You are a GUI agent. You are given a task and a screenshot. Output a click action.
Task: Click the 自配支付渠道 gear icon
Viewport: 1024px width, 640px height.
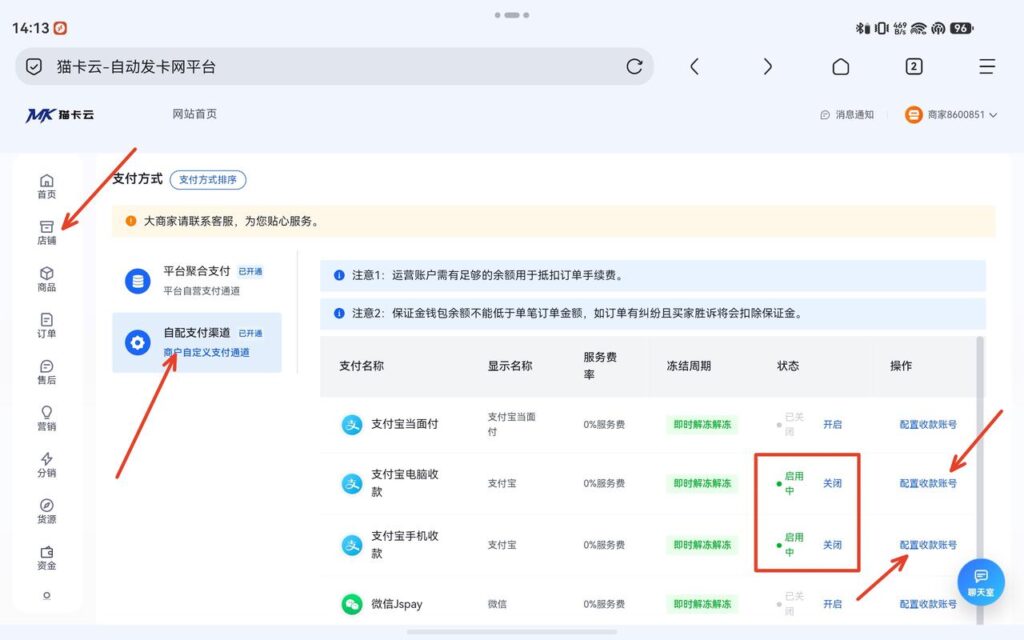138,342
